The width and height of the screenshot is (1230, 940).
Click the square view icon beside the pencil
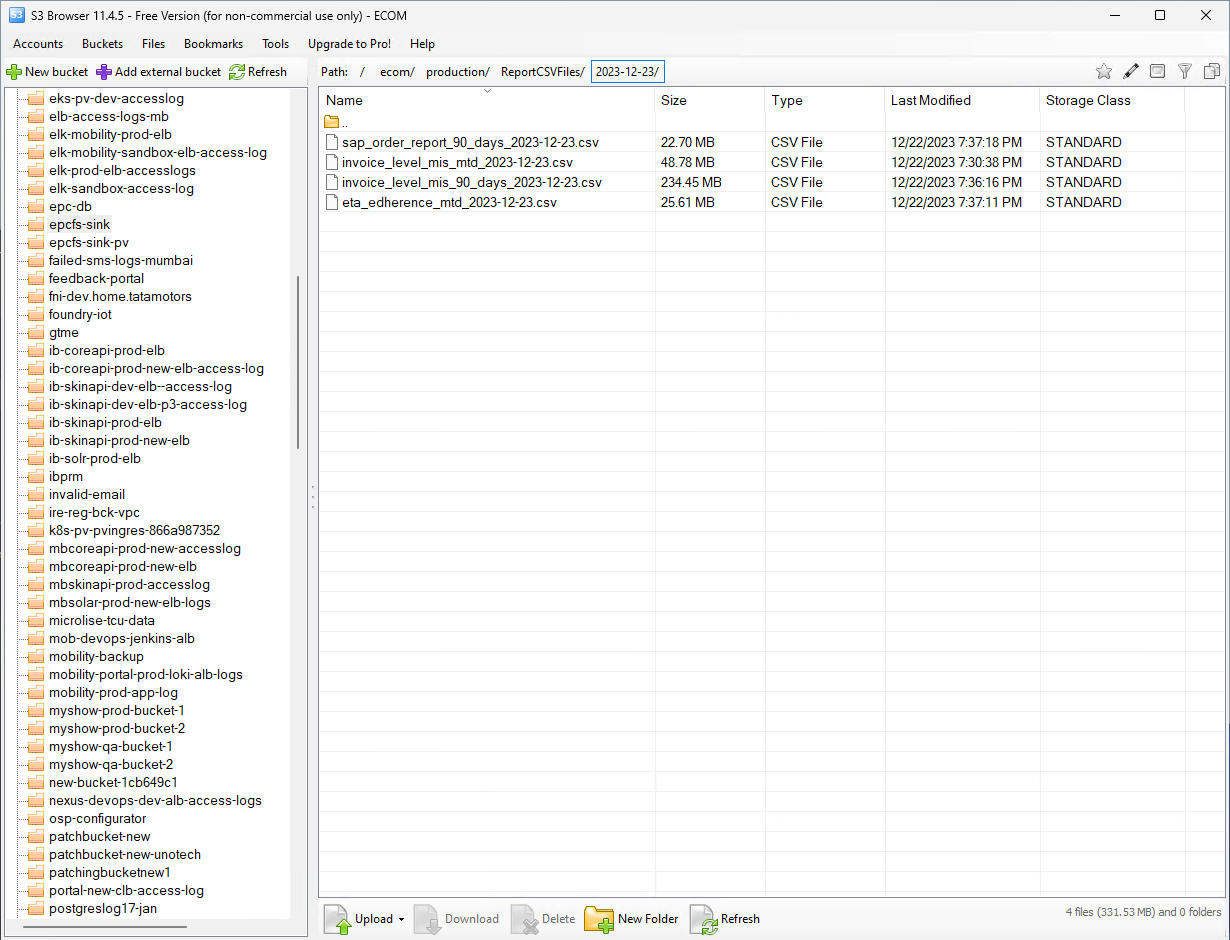point(1157,71)
